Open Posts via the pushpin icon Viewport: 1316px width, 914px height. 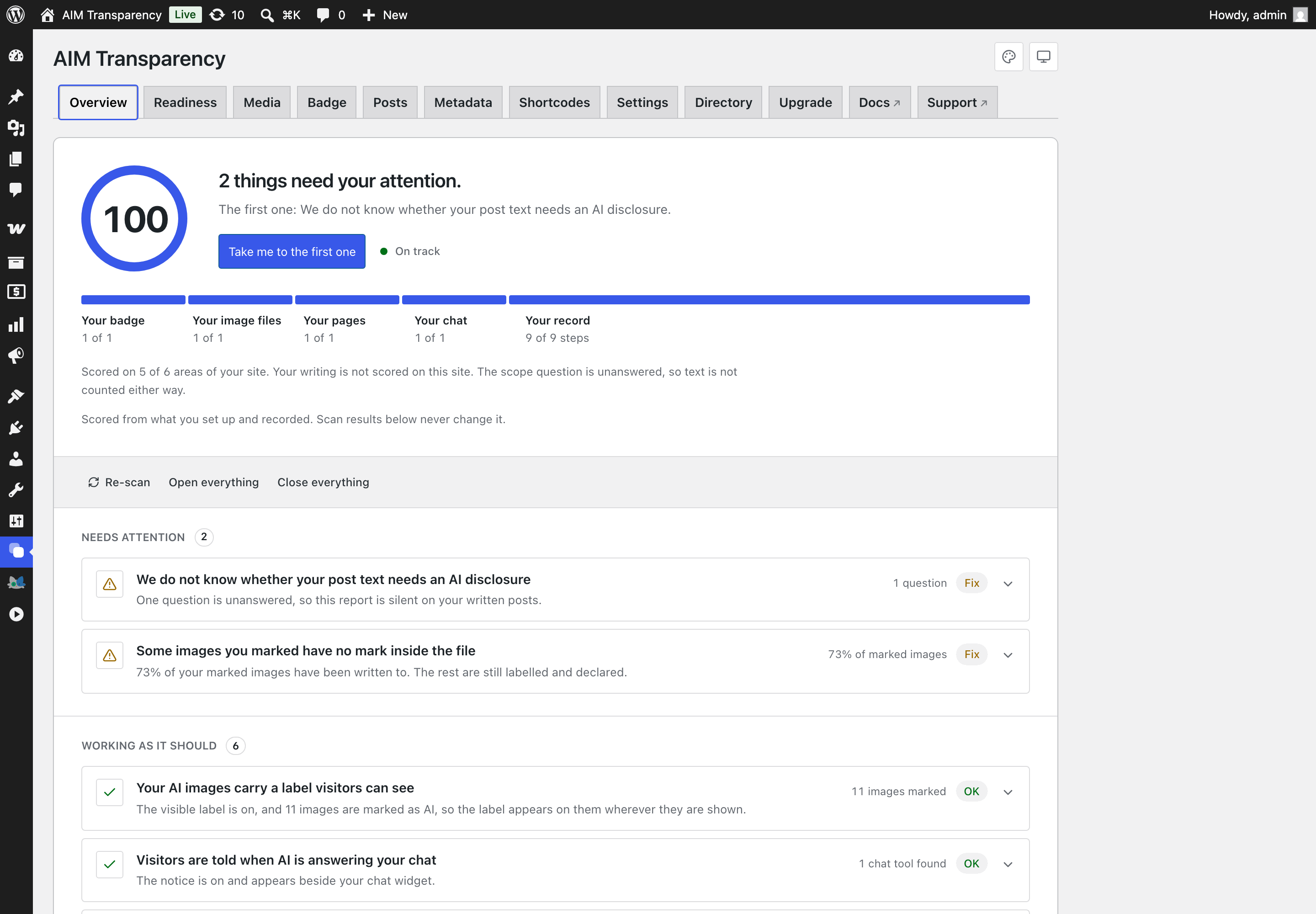tap(16, 96)
